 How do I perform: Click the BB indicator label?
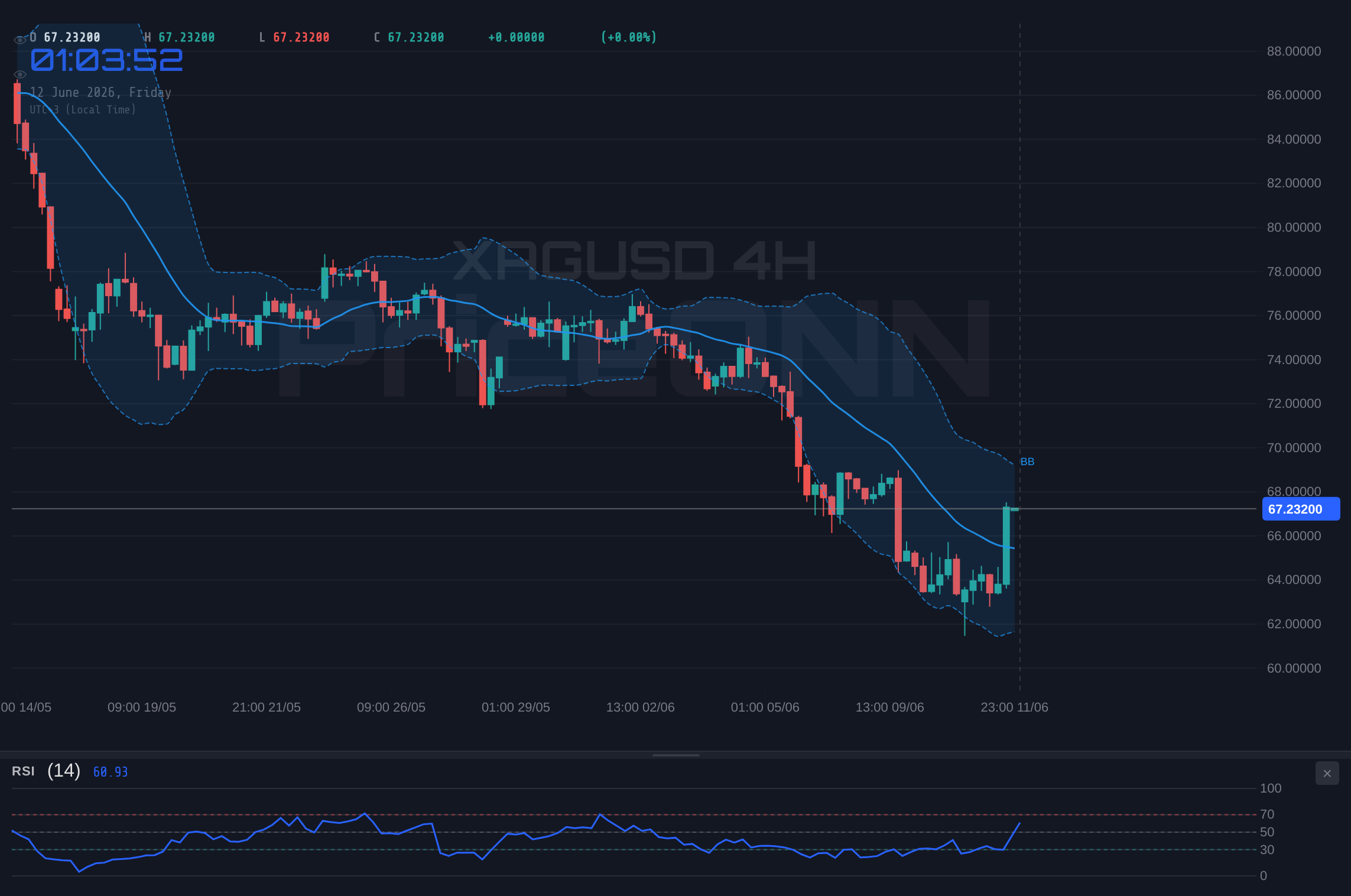(x=1027, y=462)
